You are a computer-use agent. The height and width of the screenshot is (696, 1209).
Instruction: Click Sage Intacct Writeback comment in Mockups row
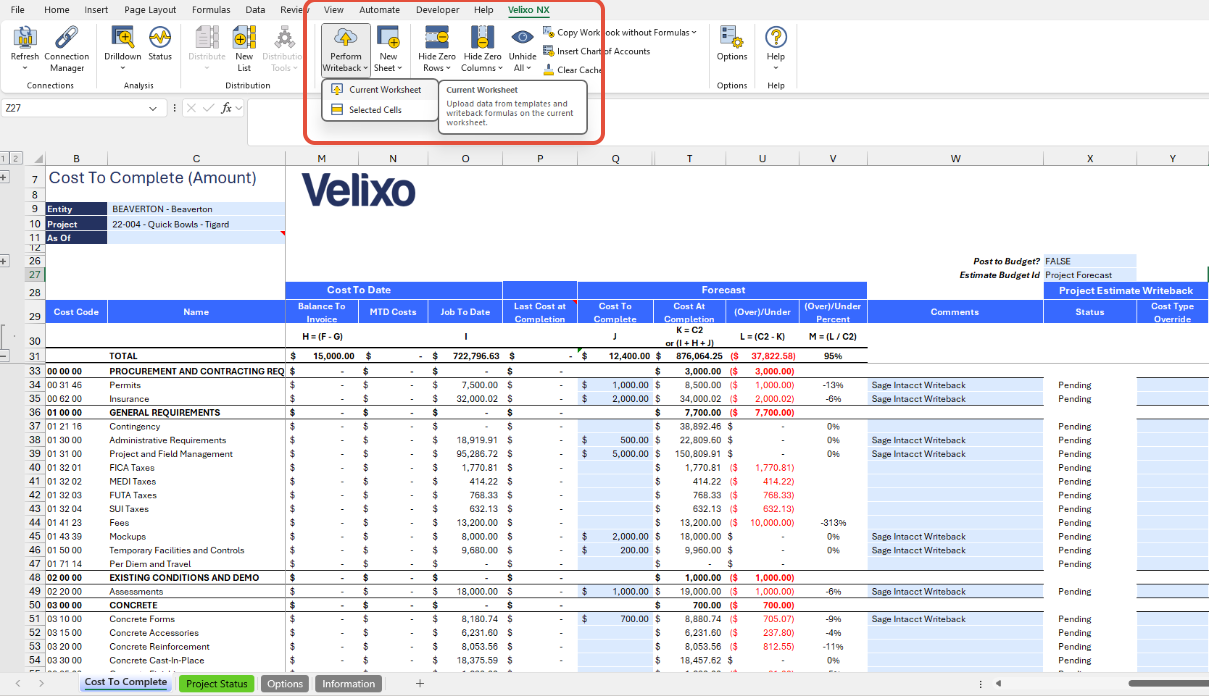click(955, 537)
